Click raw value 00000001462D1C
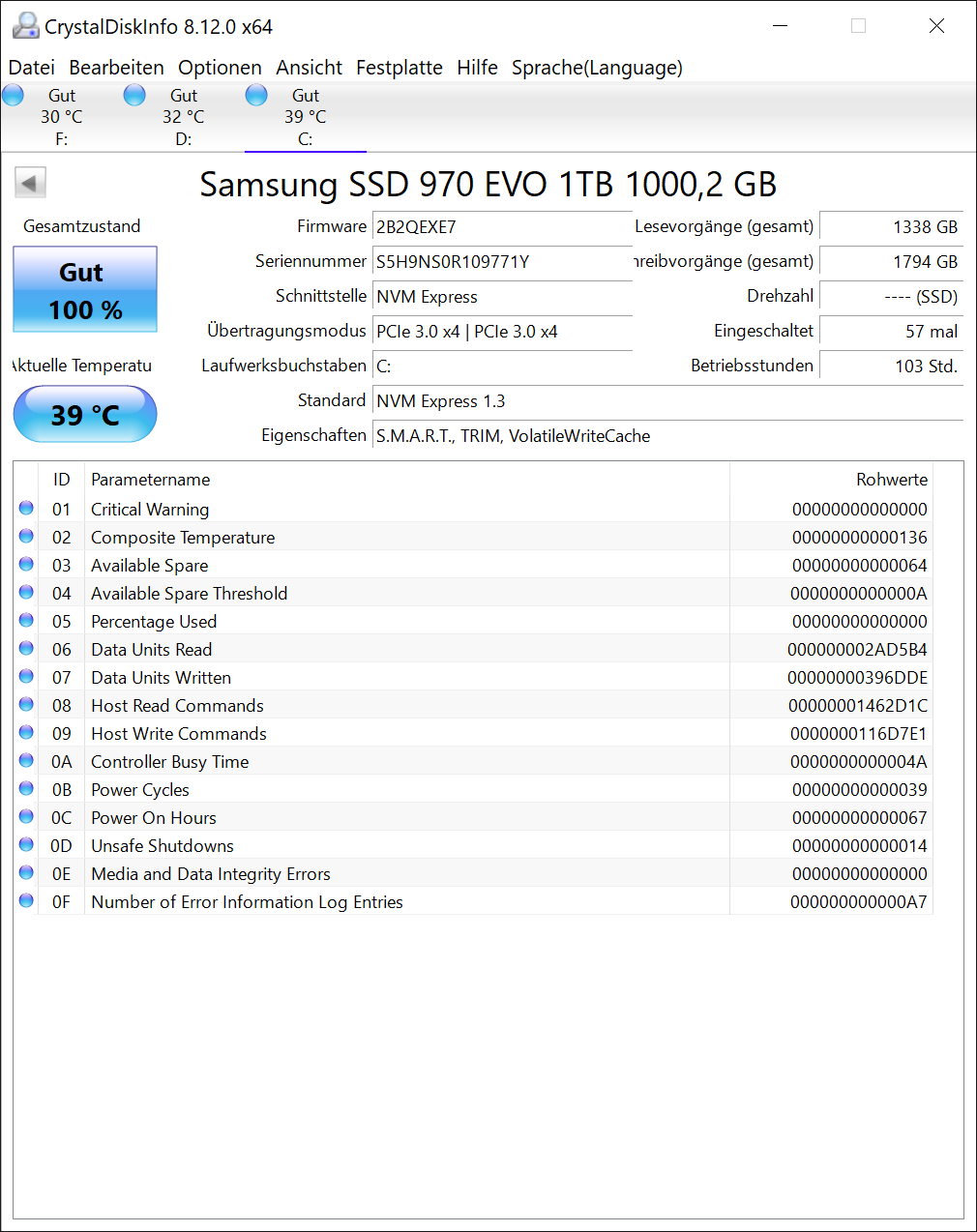977x1232 pixels. coord(857,706)
